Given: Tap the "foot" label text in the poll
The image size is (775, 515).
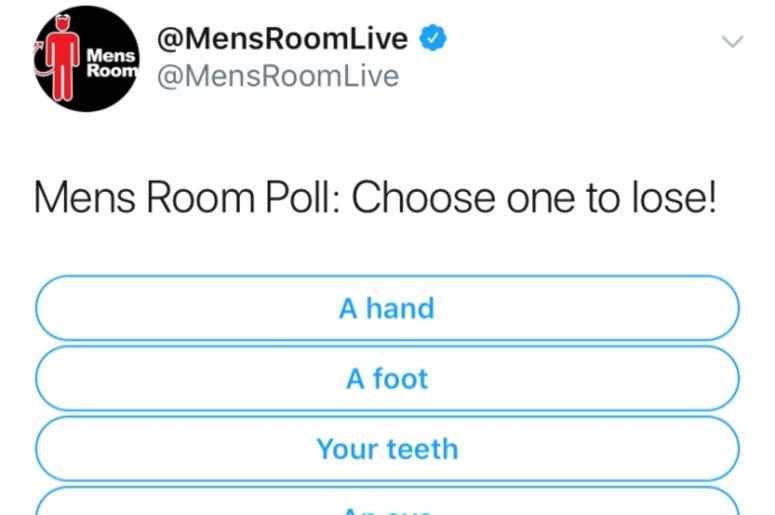Looking at the screenshot, I should click(x=401, y=379).
